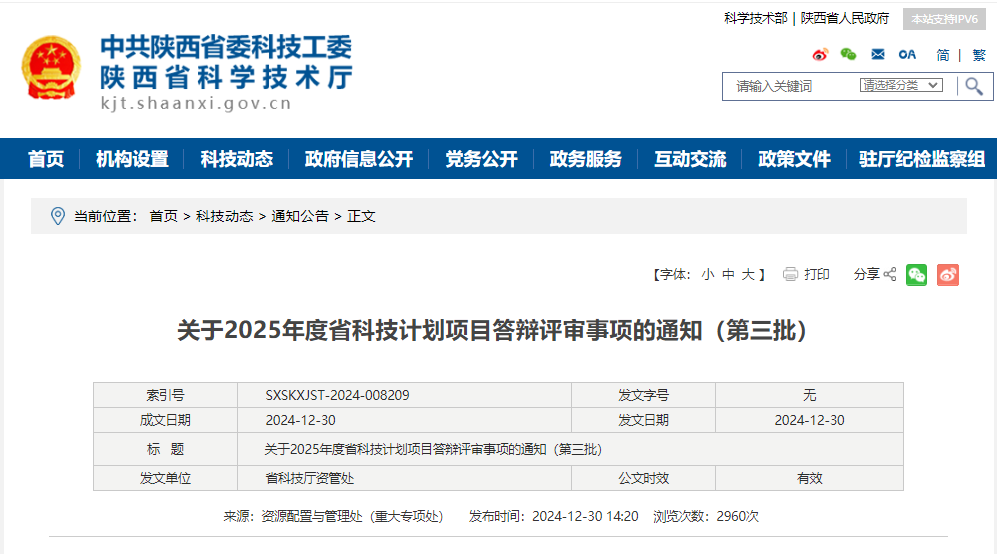This screenshot has height=554, width=997.
Task: Click the national emblem logo
Action: click(x=51, y=69)
